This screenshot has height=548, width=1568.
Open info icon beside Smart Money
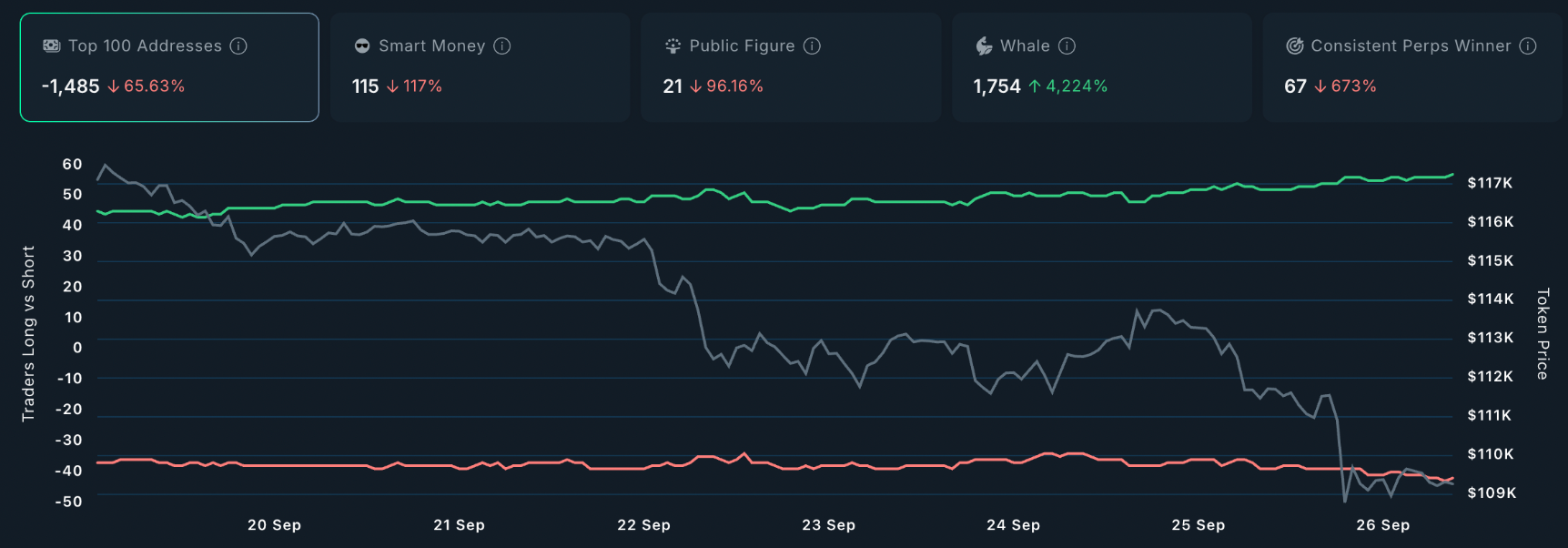pyautogui.click(x=502, y=46)
